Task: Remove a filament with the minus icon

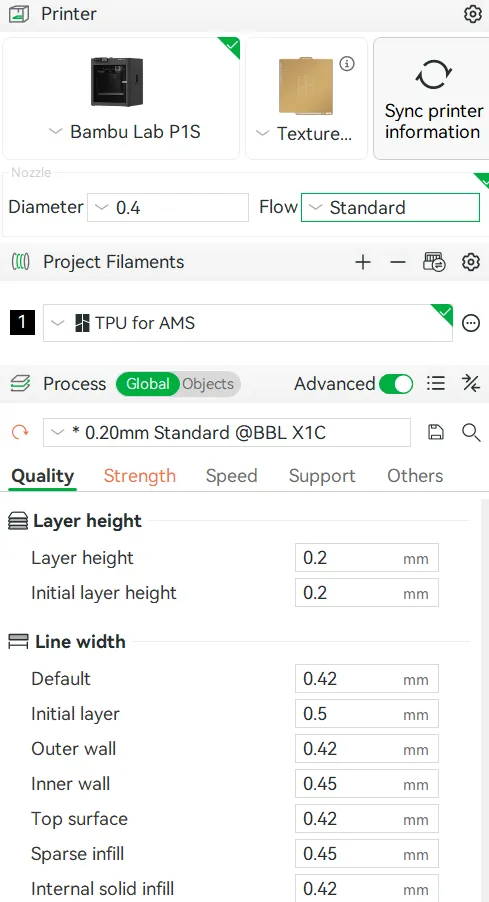Action: pos(398,262)
